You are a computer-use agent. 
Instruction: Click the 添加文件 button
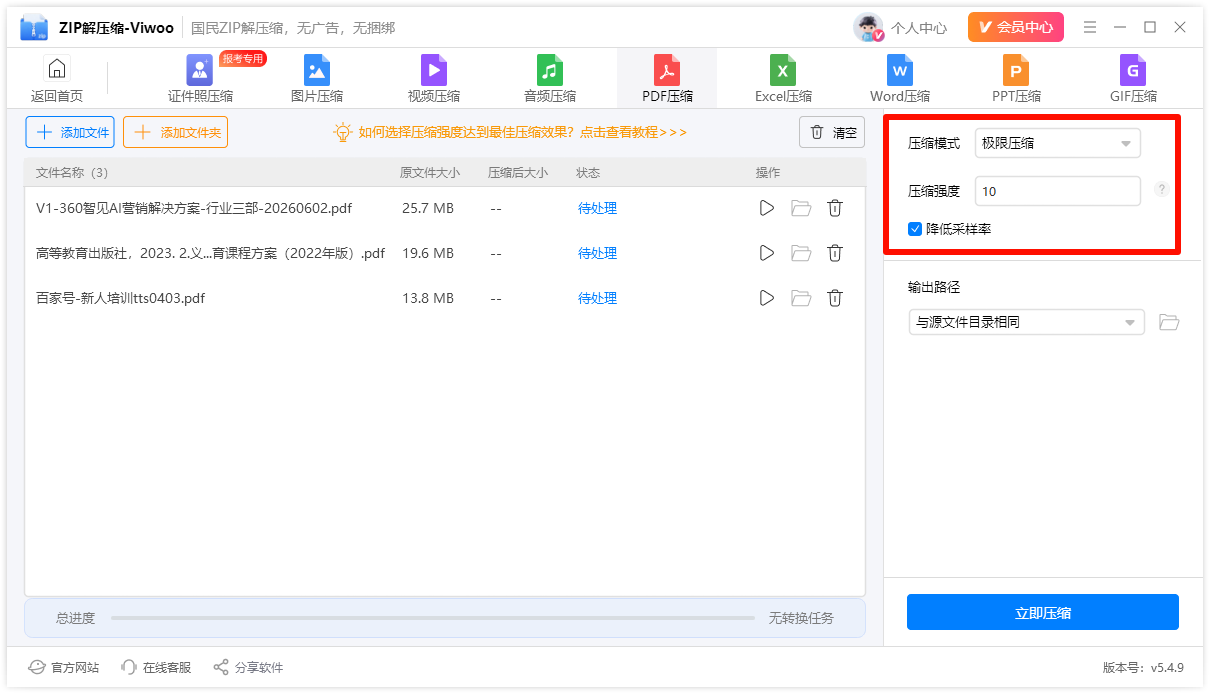click(x=70, y=132)
